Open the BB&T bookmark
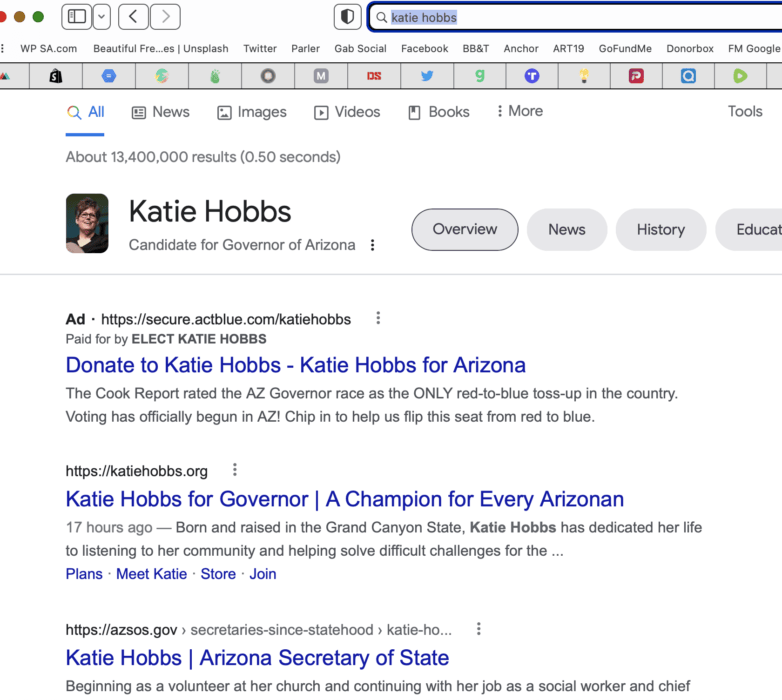 pos(476,48)
